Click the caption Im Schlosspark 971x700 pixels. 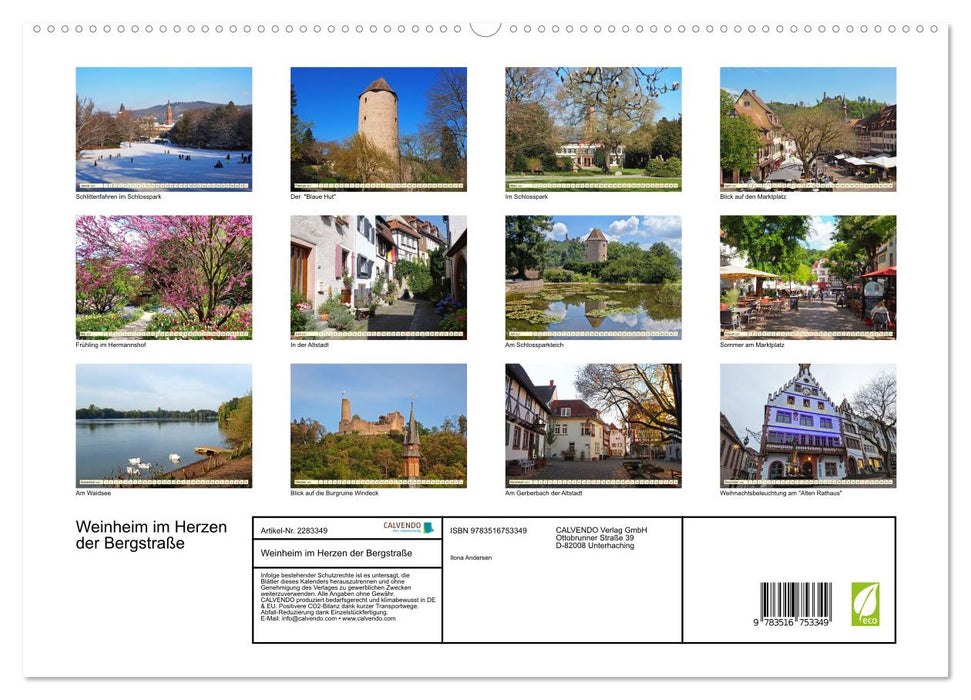[x=526, y=196]
